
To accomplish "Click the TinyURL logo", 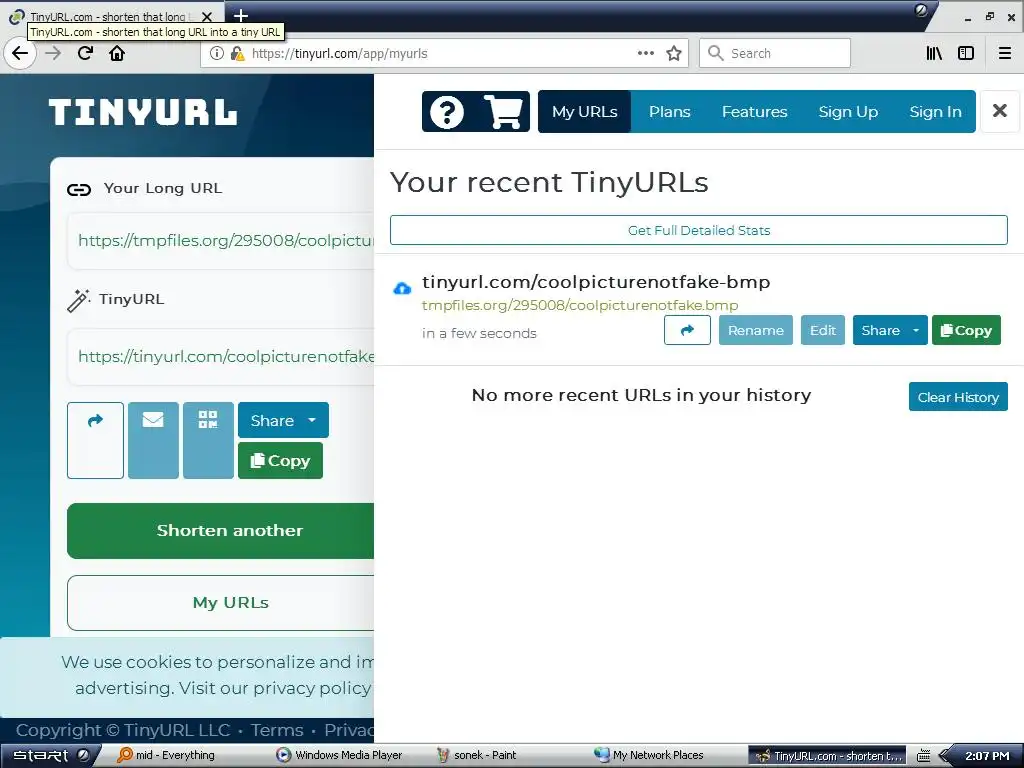I will 143,112.
